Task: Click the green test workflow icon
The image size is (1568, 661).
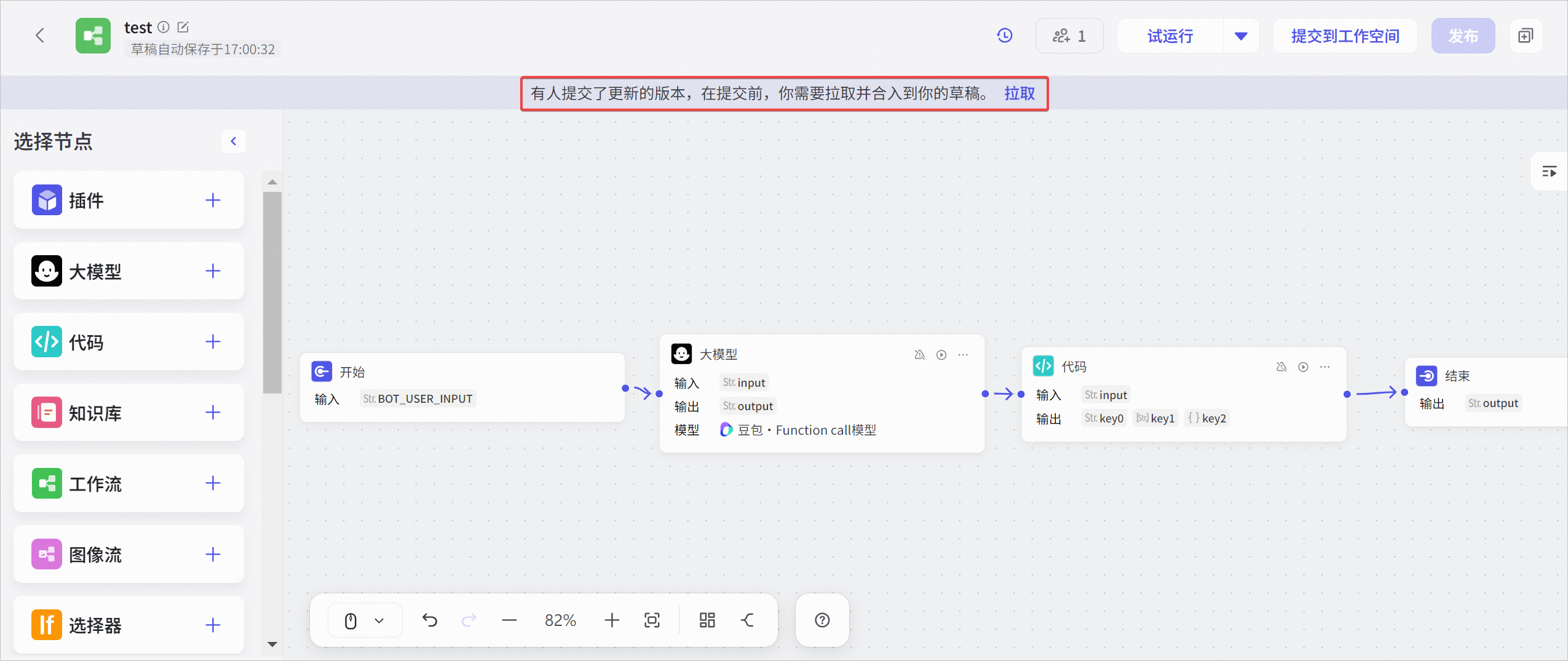Action: coord(93,36)
